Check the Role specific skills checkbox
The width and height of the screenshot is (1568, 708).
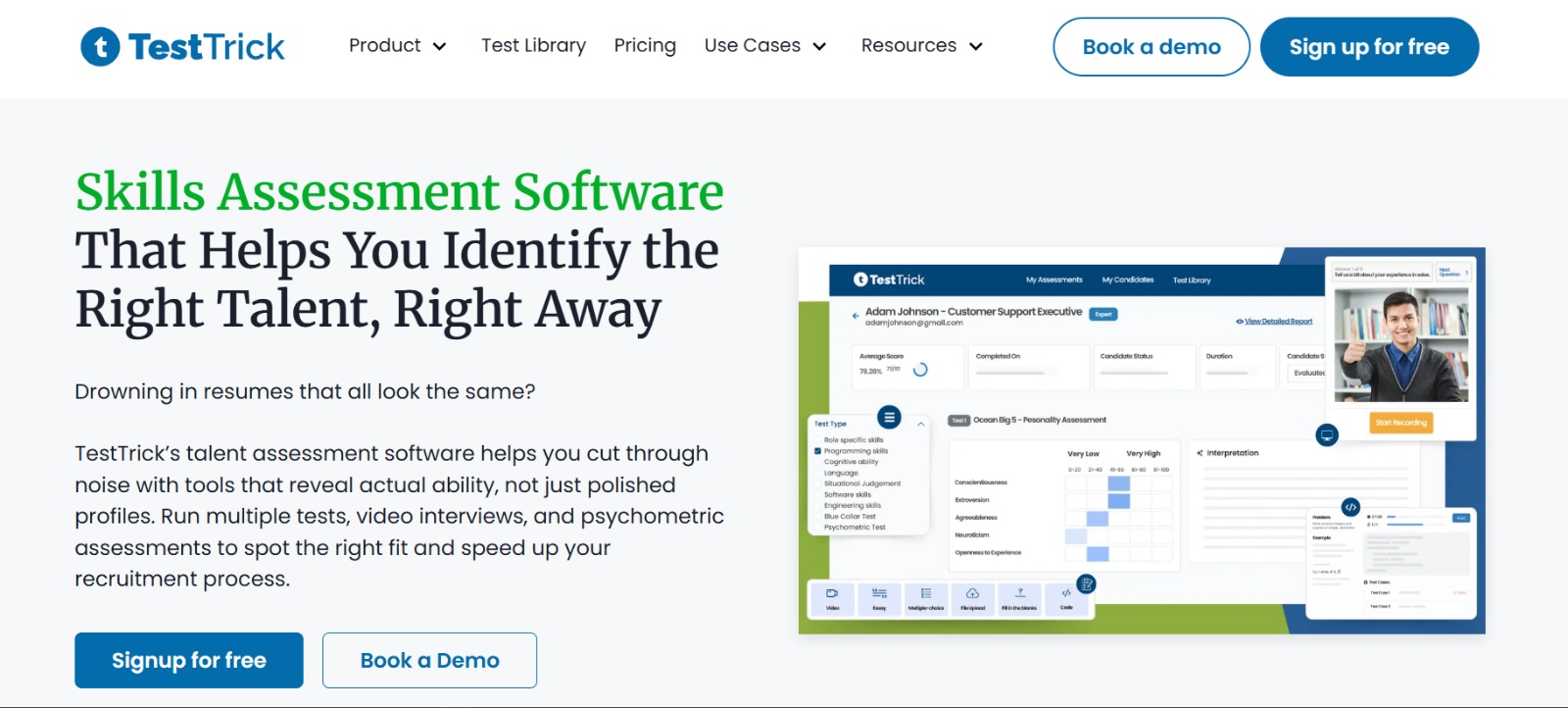point(817,440)
